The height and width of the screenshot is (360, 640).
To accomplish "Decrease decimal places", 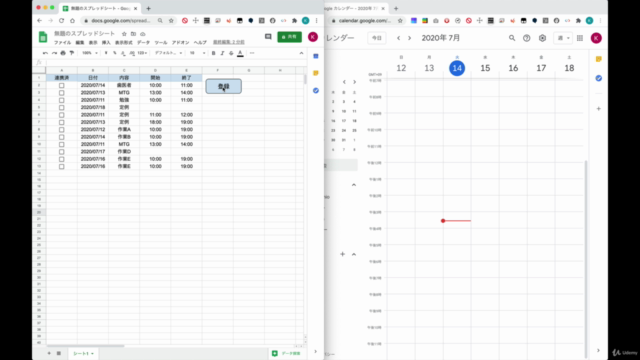I will coord(123,53).
